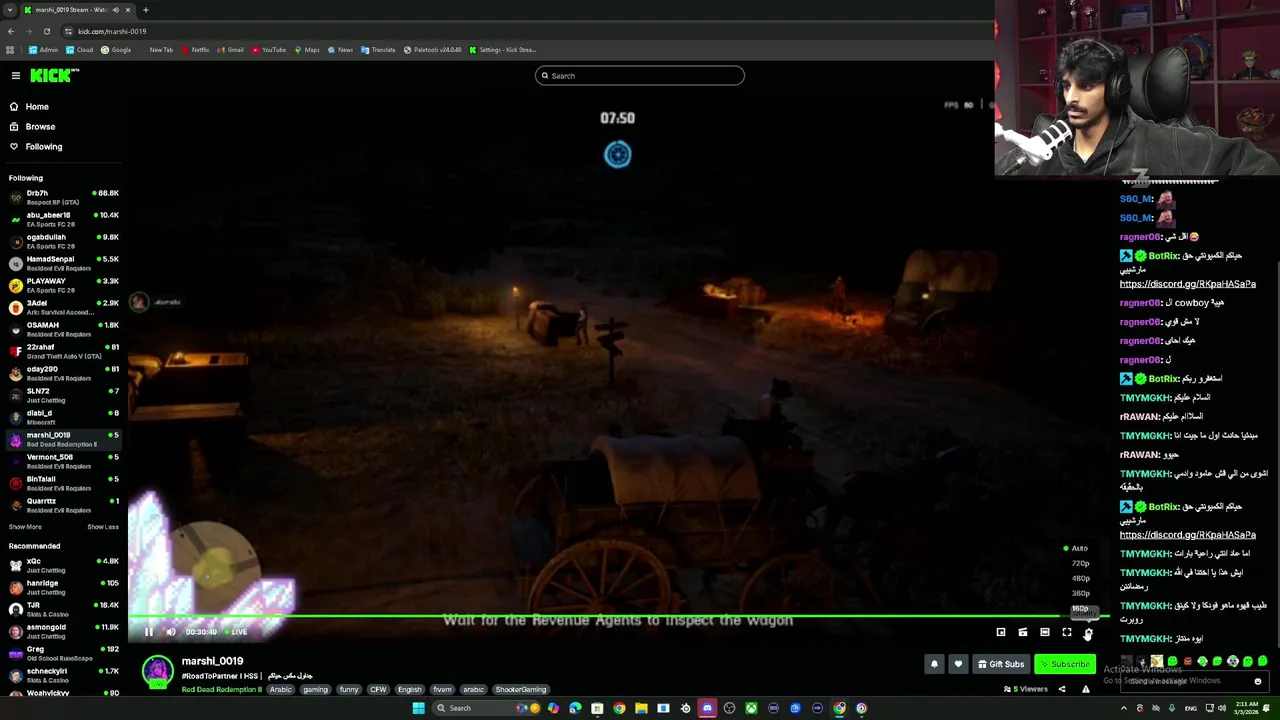This screenshot has height=720, width=1280.
Task: Enter fullscreen on the video player
Action: 1067,632
